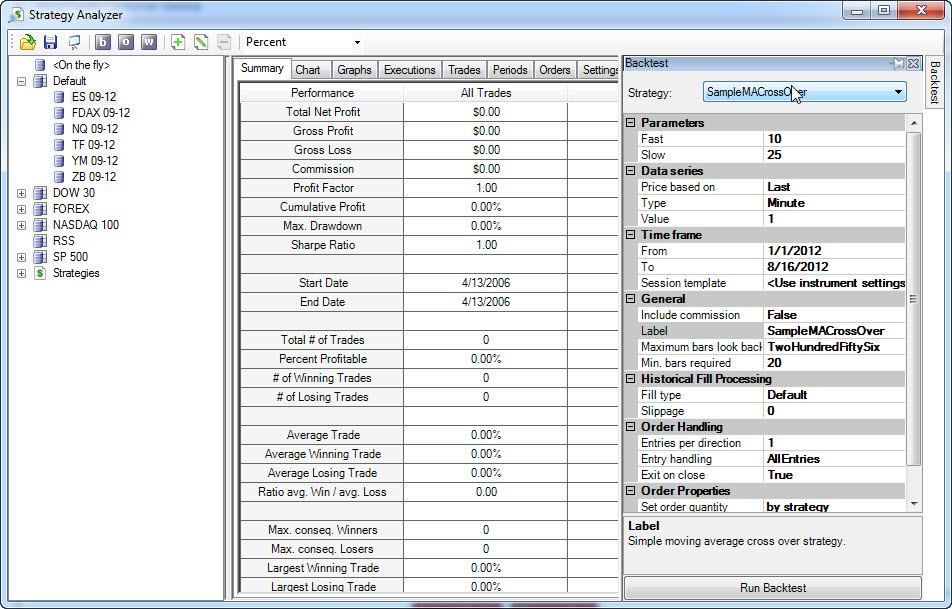This screenshot has width=952, height=609.
Task: Click the grayed minus remove list icon
Action: 224,42
